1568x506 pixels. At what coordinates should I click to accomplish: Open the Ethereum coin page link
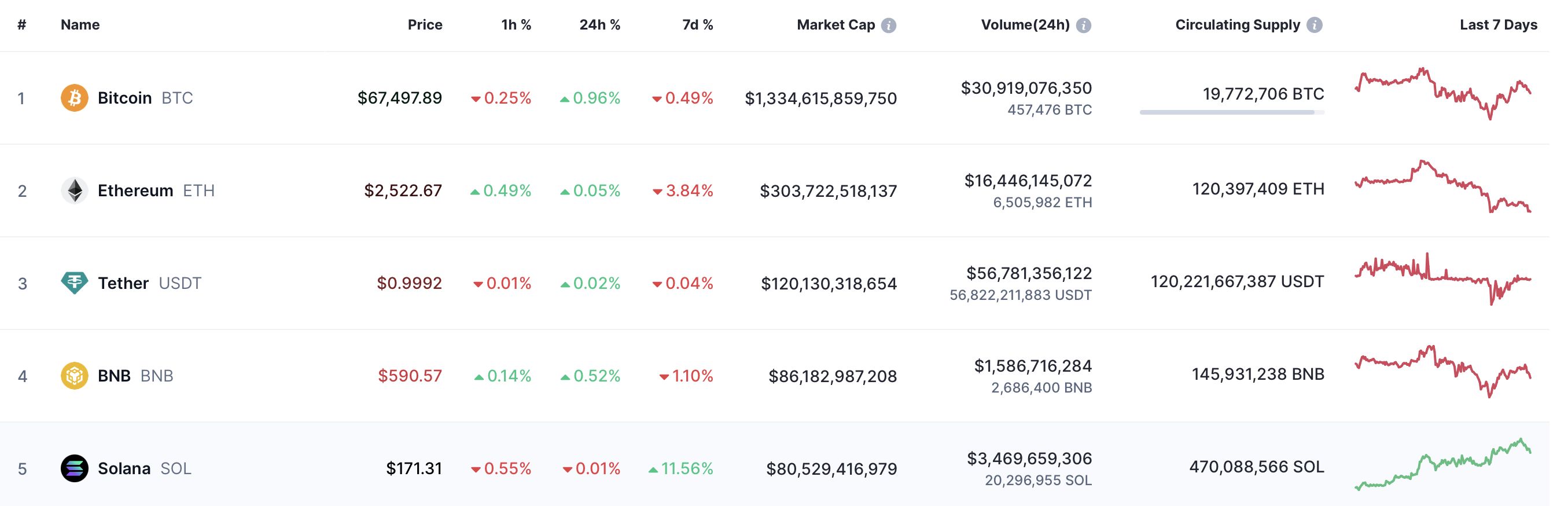(x=135, y=190)
